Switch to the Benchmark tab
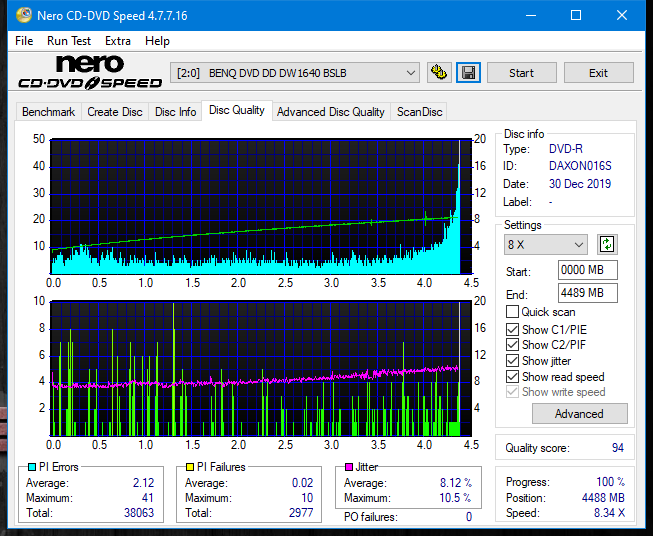This screenshot has width=653, height=536. click(x=49, y=112)
